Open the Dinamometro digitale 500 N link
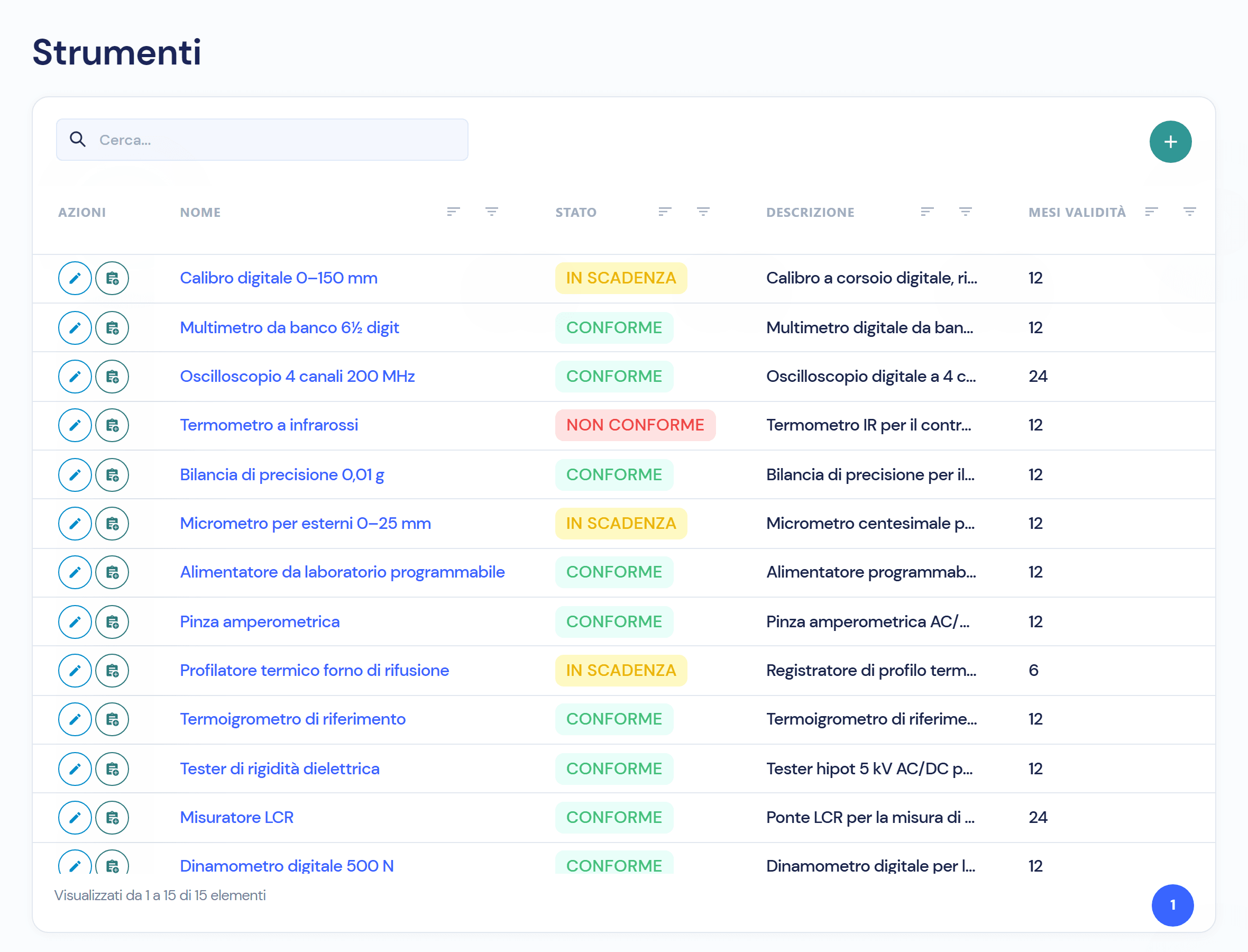1248x952 pixels. point(286,866)
